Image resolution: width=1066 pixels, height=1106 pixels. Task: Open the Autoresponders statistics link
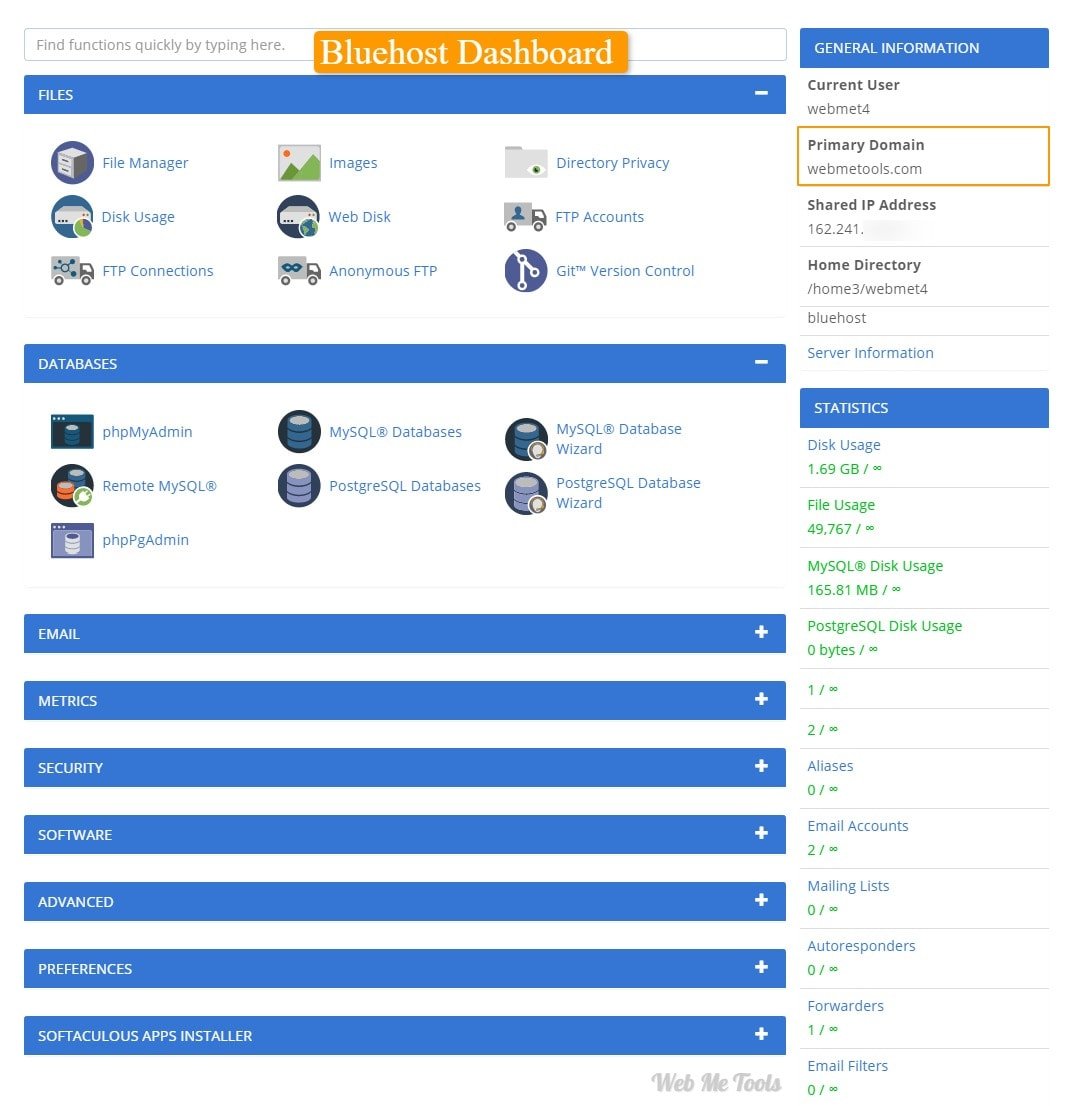(861, 946)
